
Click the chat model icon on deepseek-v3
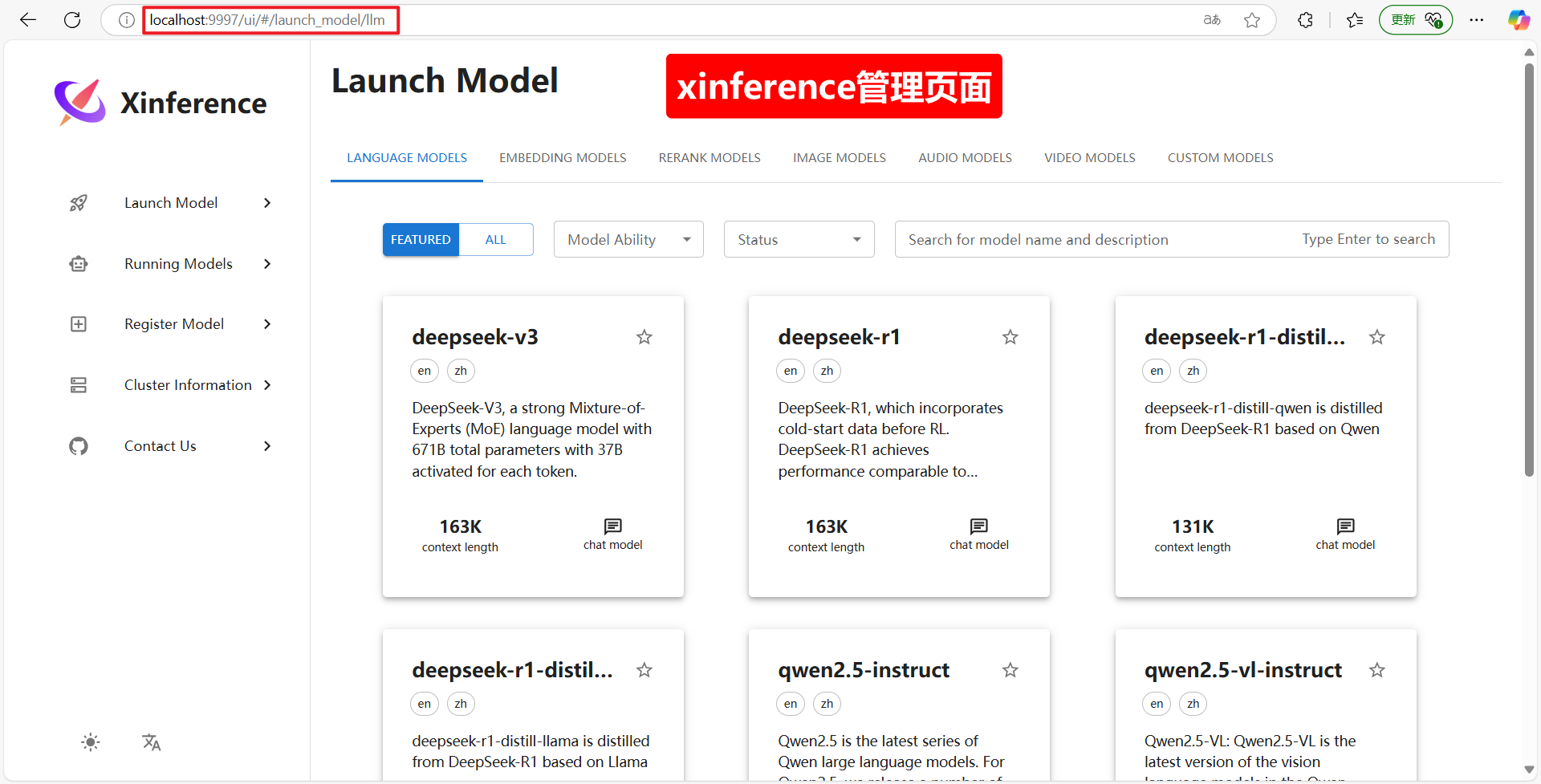click(613, 526)
